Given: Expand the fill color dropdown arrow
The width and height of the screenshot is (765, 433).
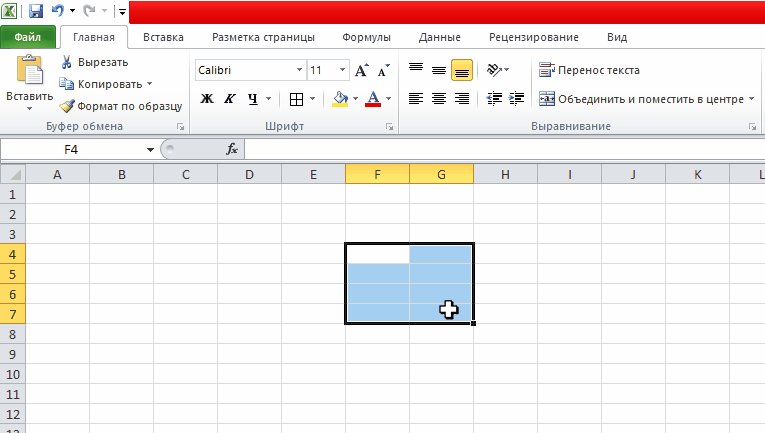Looking at the screenshot, I should click(356, 99).
